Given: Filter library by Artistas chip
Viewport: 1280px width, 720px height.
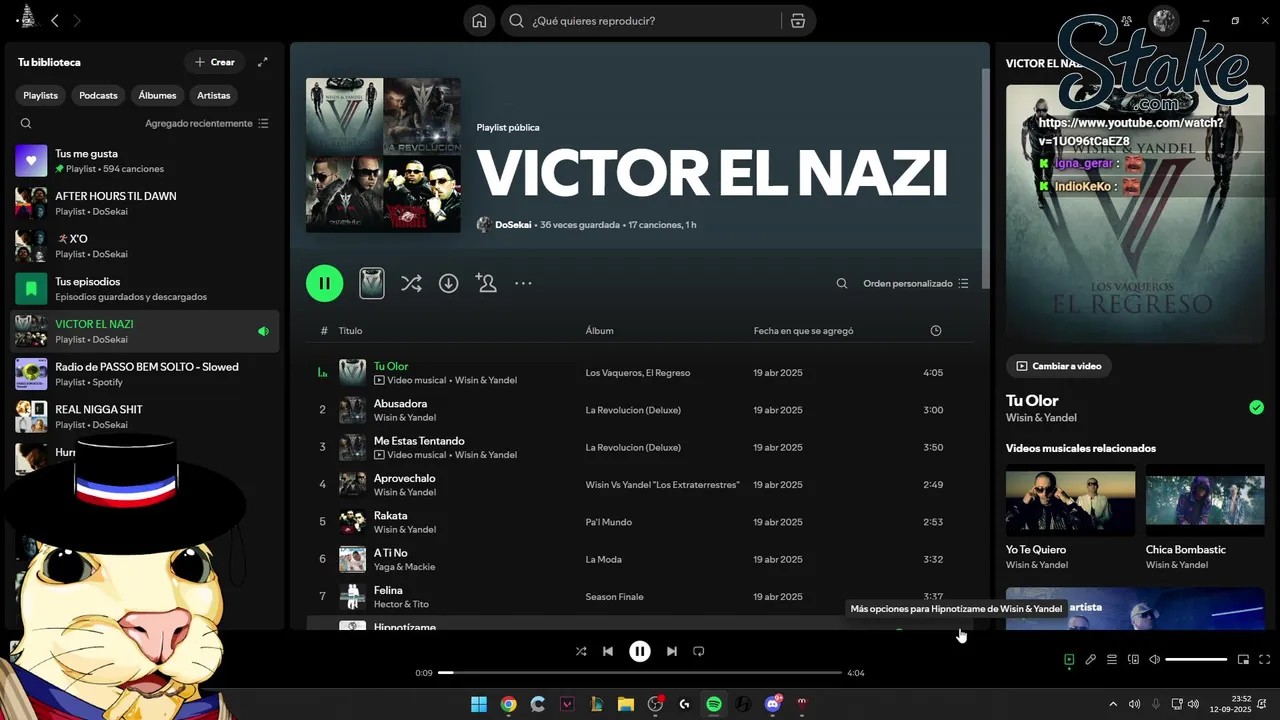Looking at the screenshot, I should pyautogui.click(x=214, y=95).
